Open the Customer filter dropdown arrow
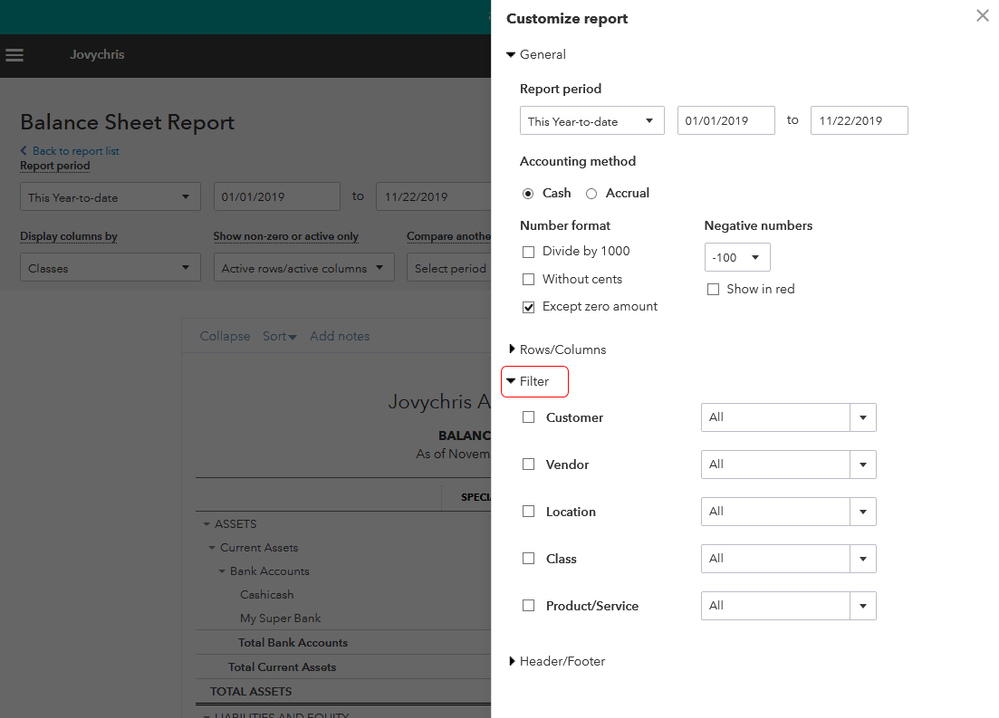Viewport: 999px width, 718px height. [x=863, y=418]
